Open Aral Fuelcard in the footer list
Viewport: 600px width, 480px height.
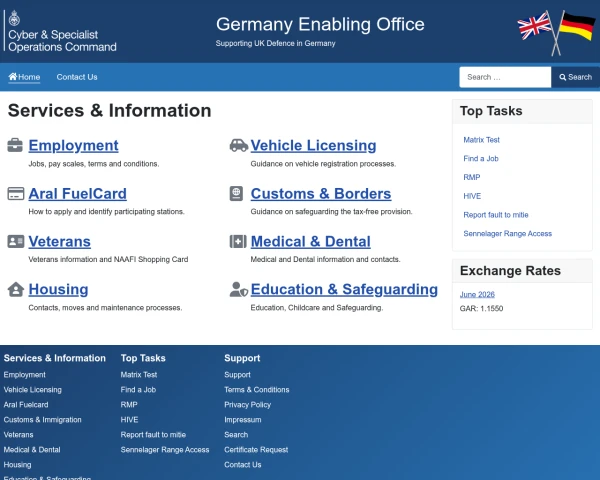pyautogui.click(x=26, y=405)
